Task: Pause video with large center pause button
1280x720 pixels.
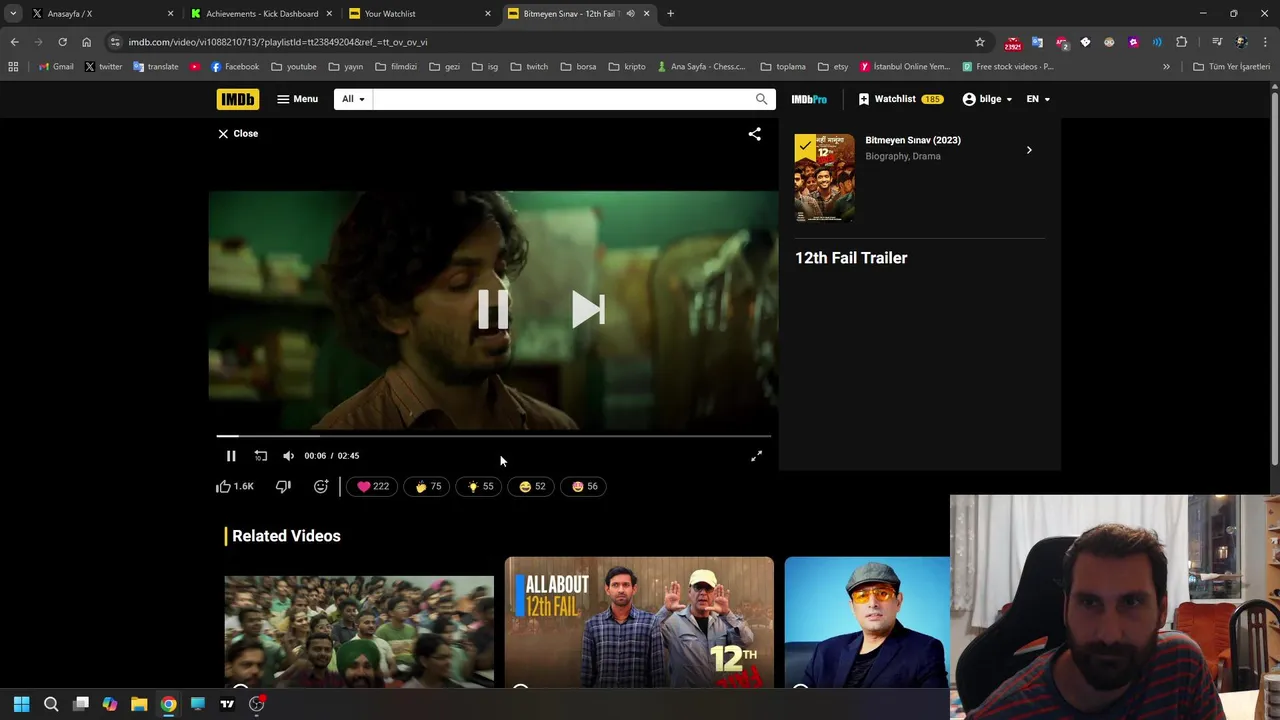Action: (x=493, y=310)
